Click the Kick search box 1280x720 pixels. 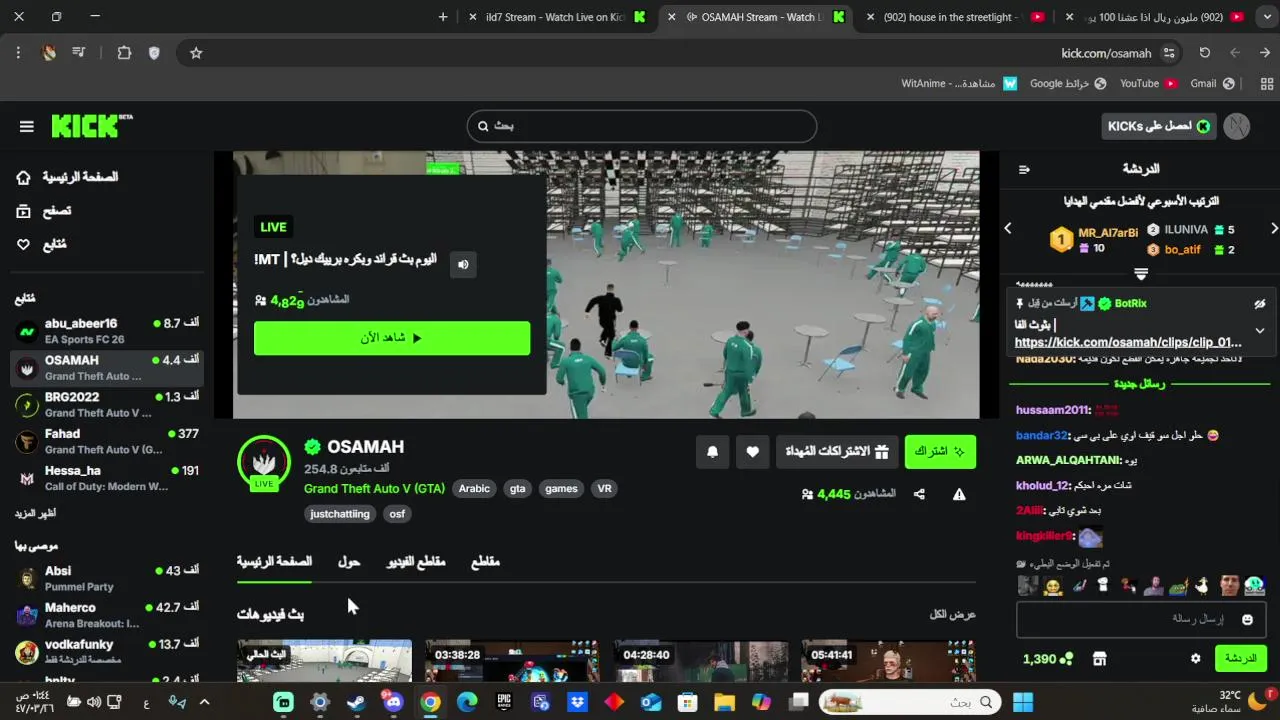(642, 126)
